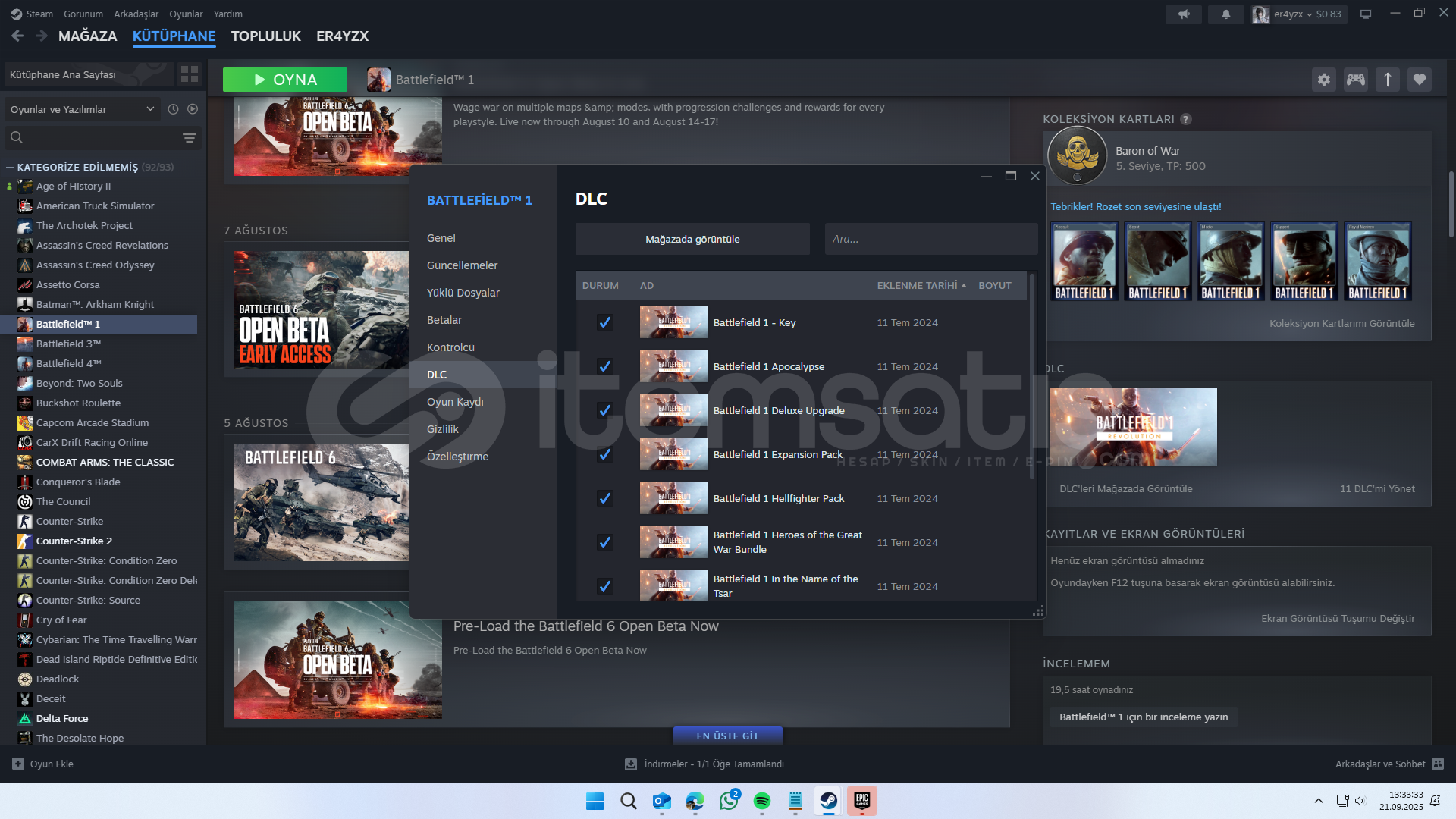The width and height of the screenshot is (1456, 819).
Task: Filter by ready-to-play icon
Action: point(193,109)
